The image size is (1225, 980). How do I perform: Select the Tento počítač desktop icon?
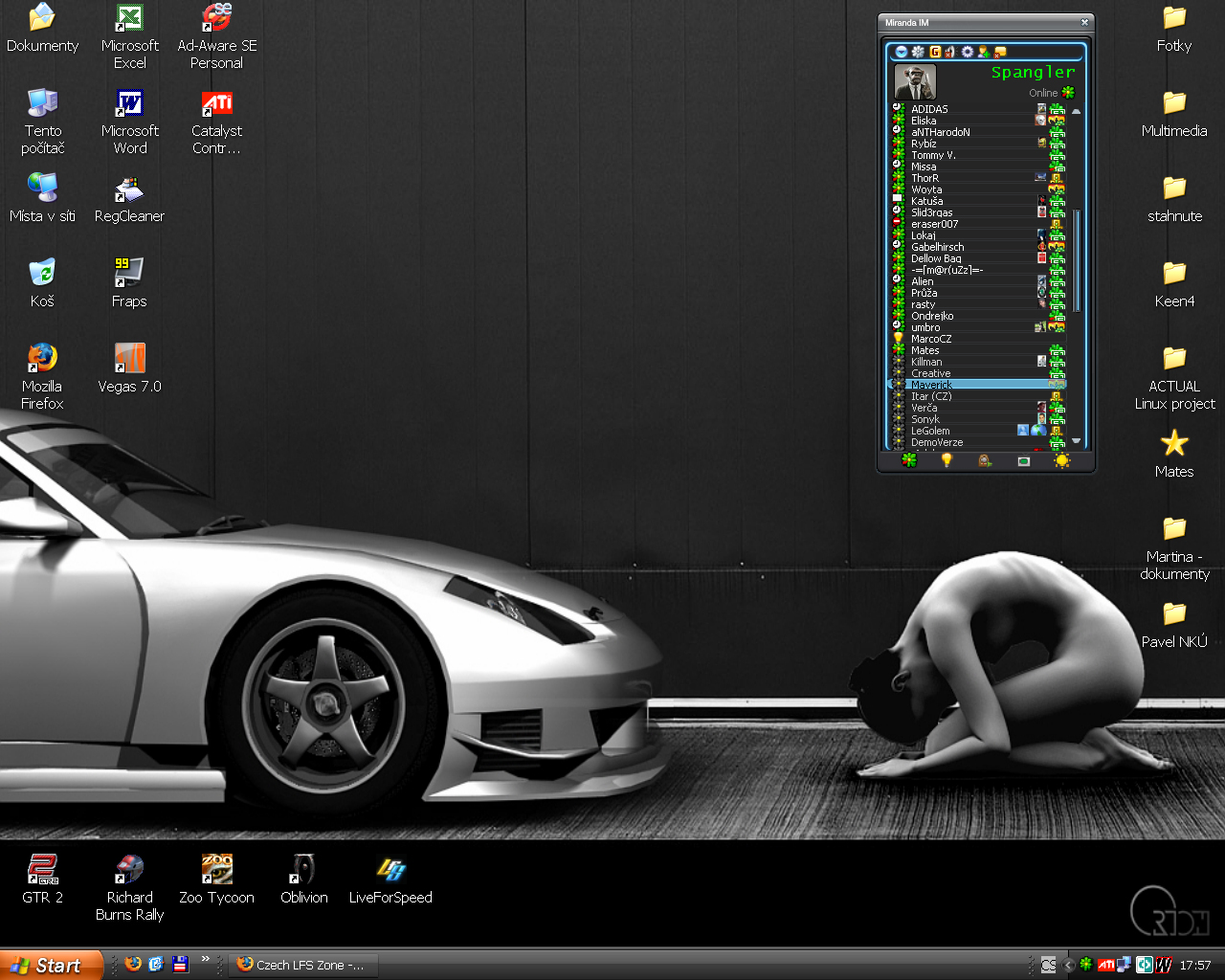coord(42,122)
